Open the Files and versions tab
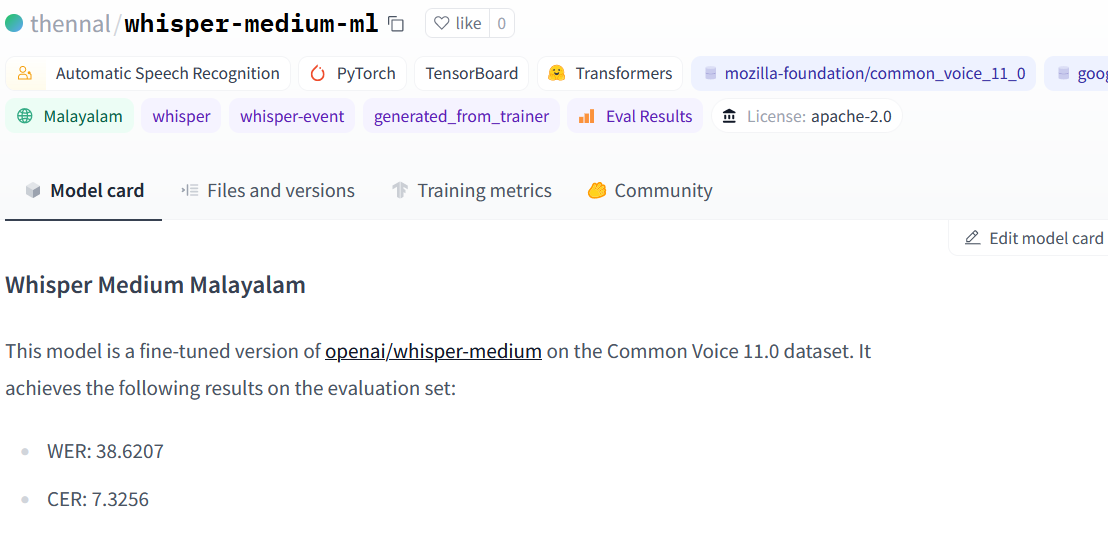The height and width of the screenshot is (538, 1108). tap(268, 190)
